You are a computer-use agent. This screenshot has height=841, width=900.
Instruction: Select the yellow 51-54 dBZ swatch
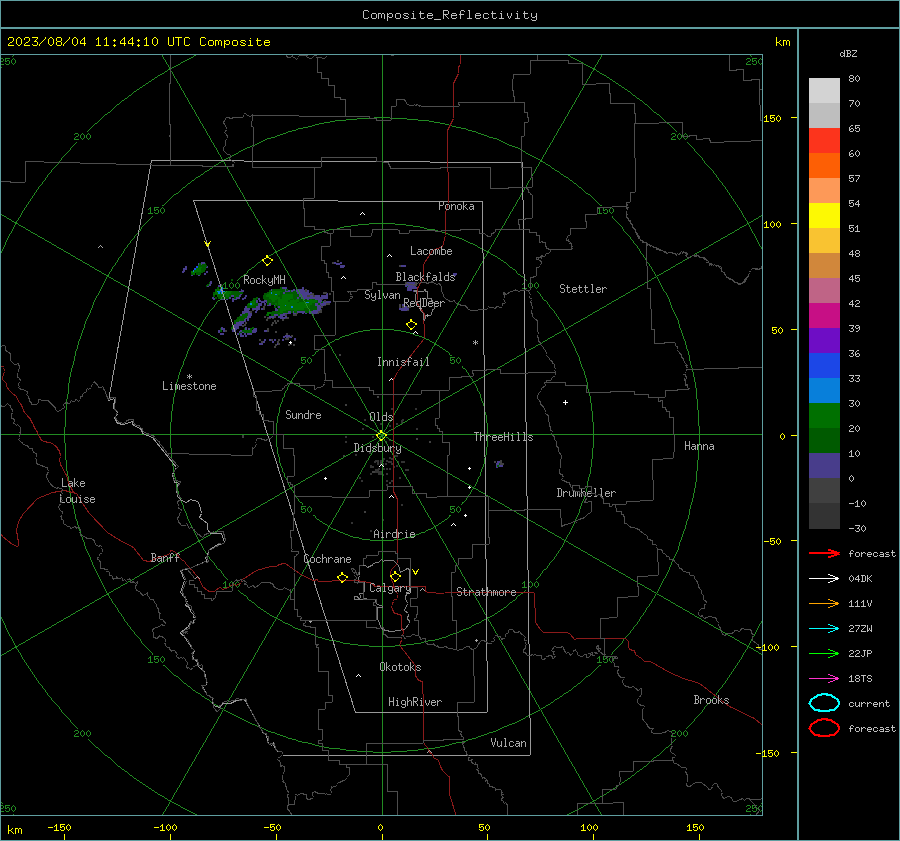coord(824,216)
